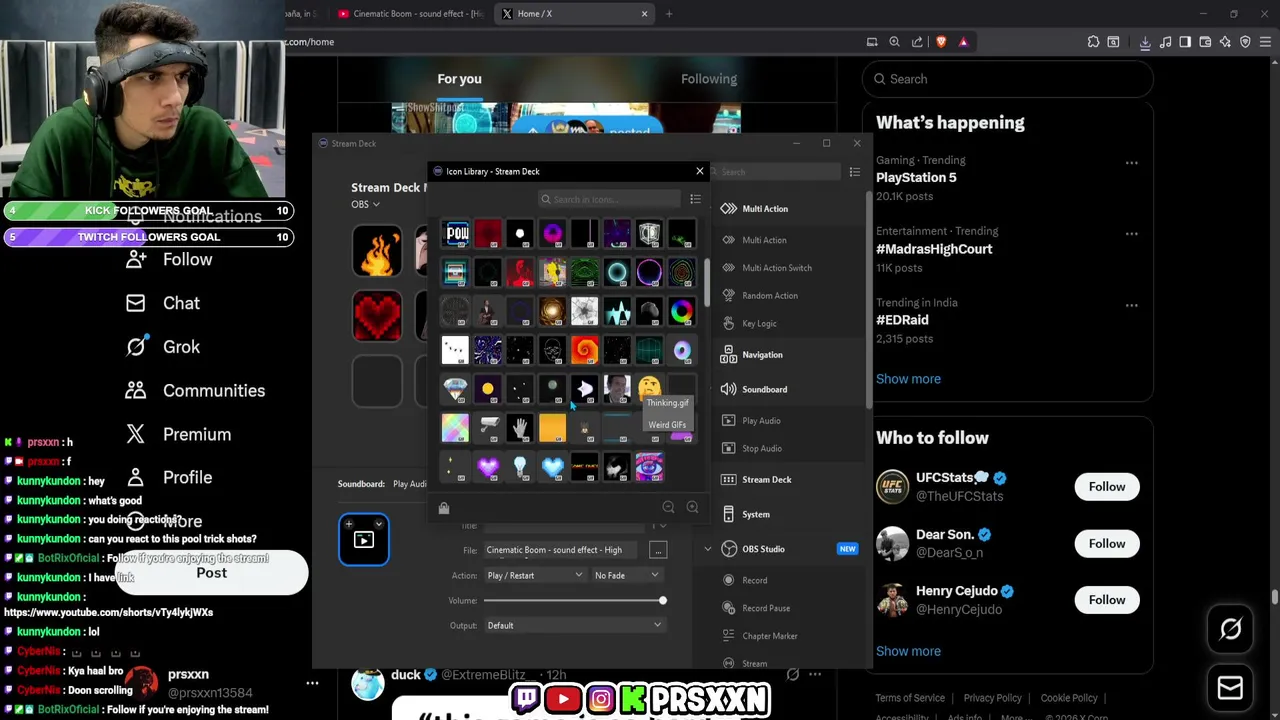This screenshot has height=720, width=1280.
Task: Focus the Search in Icons field
Action: (610, 199)
